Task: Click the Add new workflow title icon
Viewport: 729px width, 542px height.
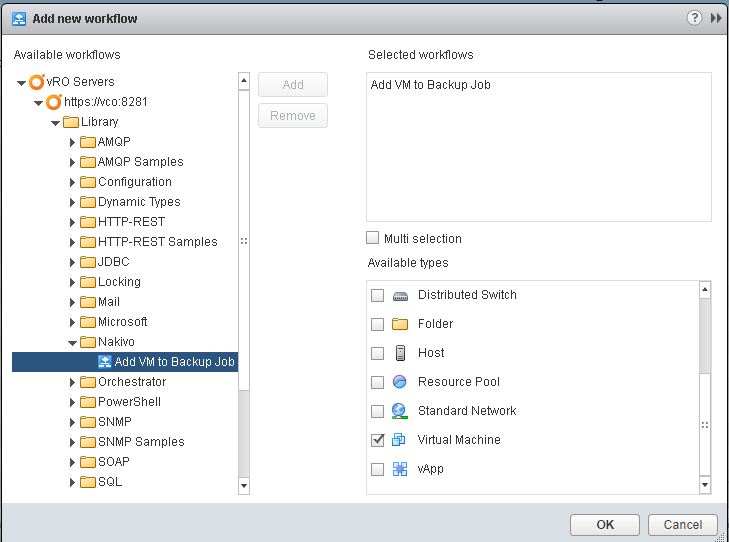Action: click(19, 19)
